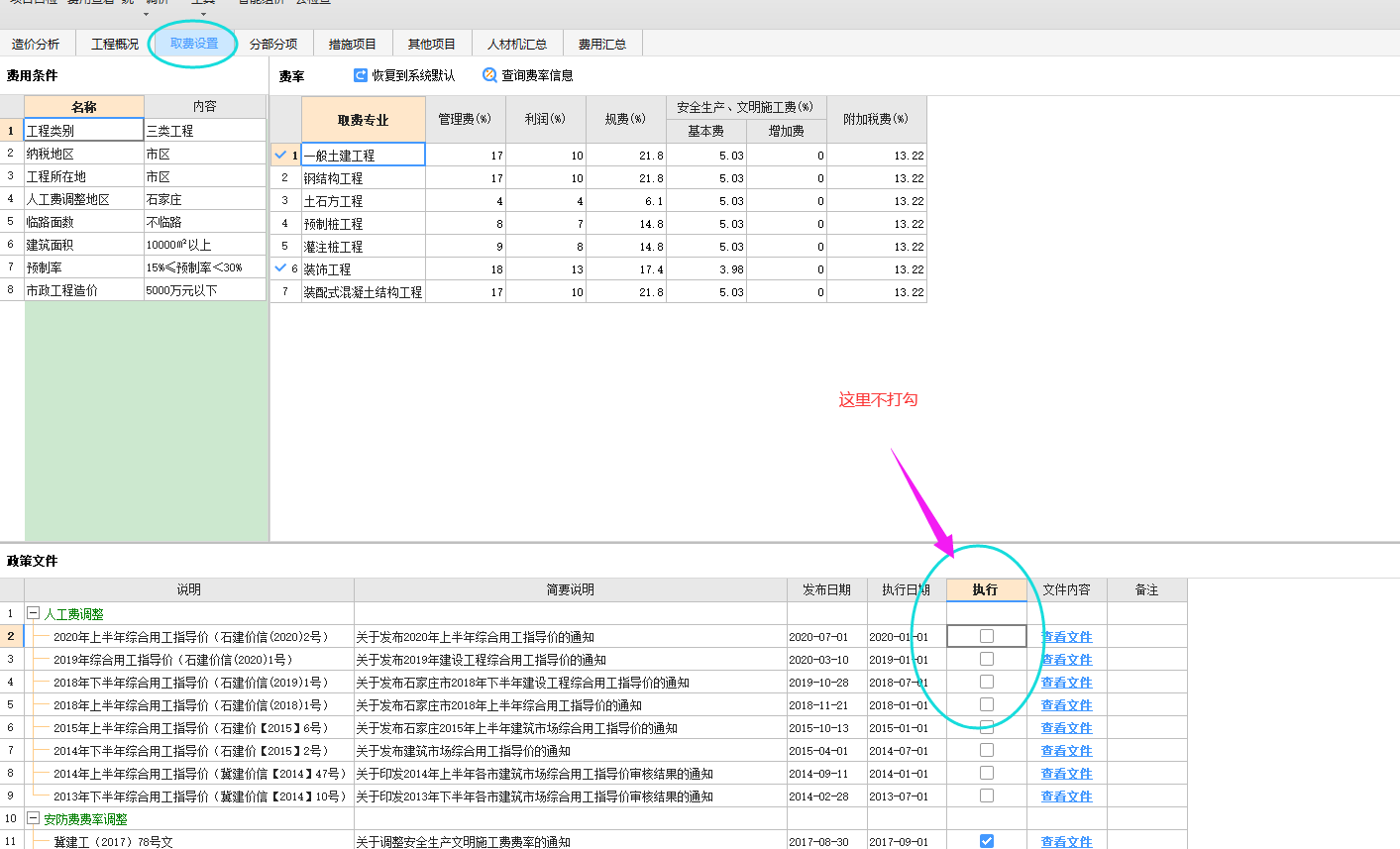Click the 5000万元以下 cell
The height and width of the screenshot is (849, 1400).
tap(205, 290)
